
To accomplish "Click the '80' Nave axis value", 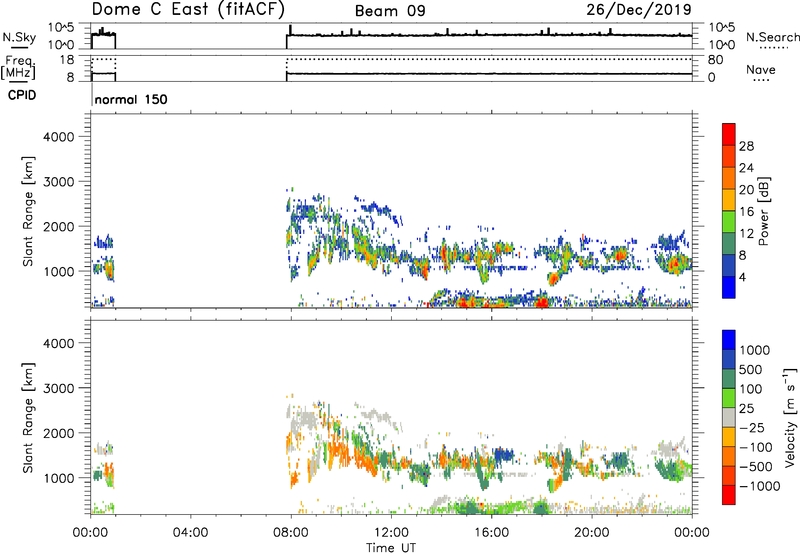I will tap(715, 60).
